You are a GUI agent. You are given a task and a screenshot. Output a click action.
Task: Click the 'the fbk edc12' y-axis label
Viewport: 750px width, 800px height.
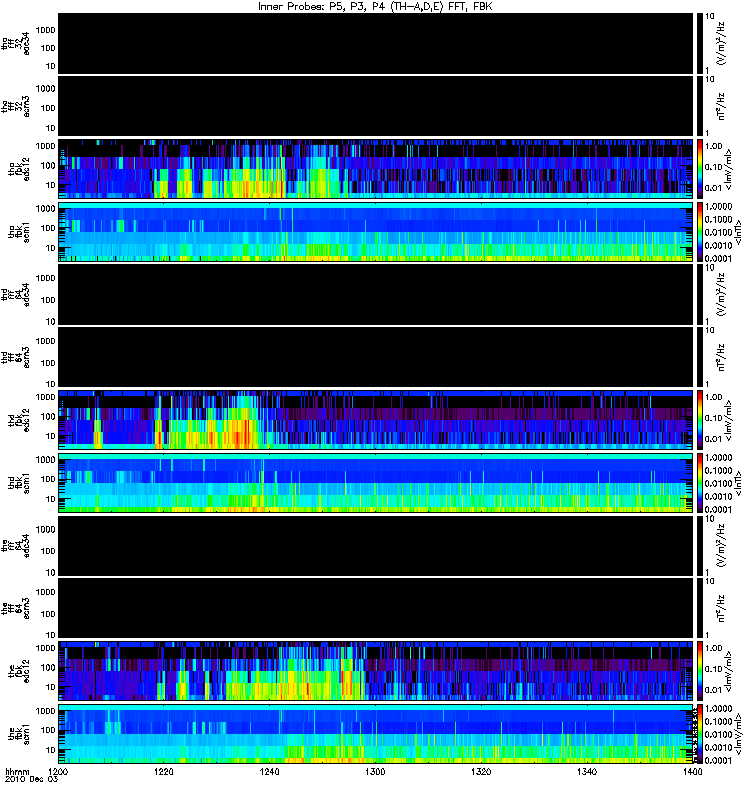coord(19,671)
